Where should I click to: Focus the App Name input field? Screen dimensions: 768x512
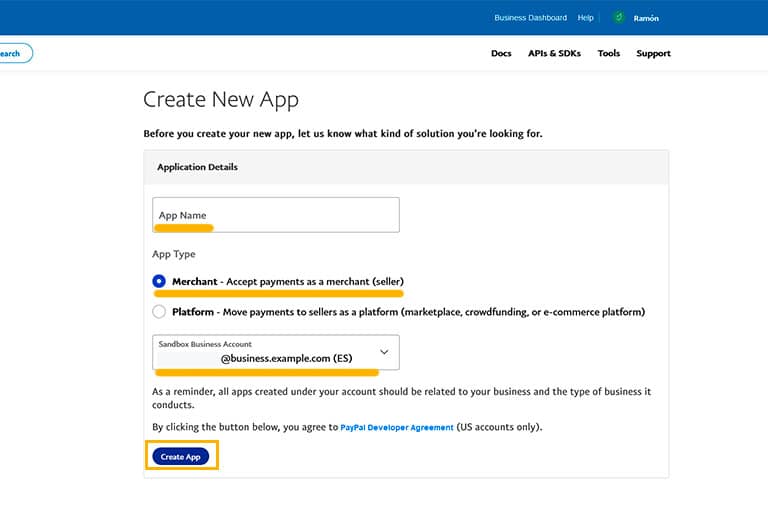276,215
